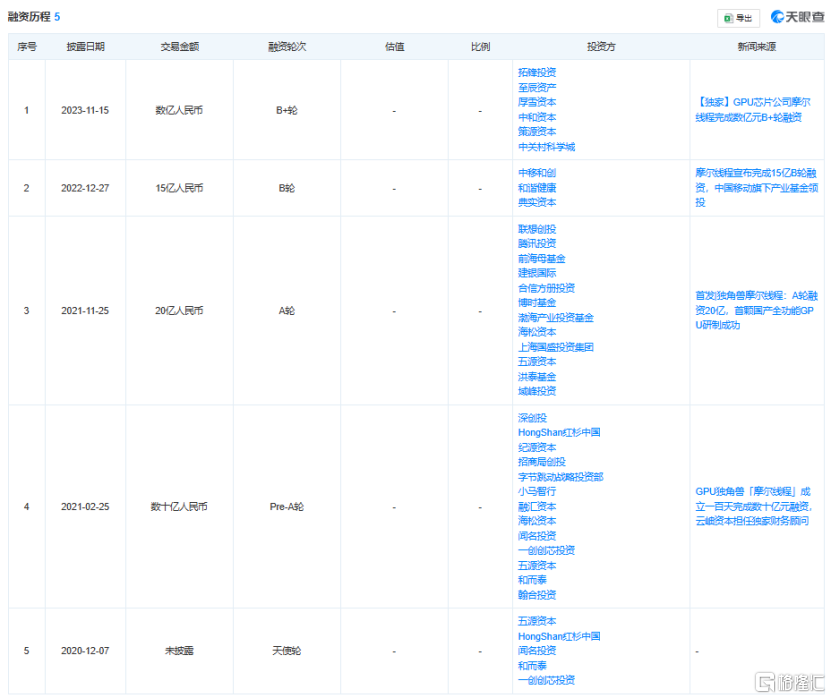831x699 pixels.
Task: Open investor link 至辰资产
Action: pos(537,87)
